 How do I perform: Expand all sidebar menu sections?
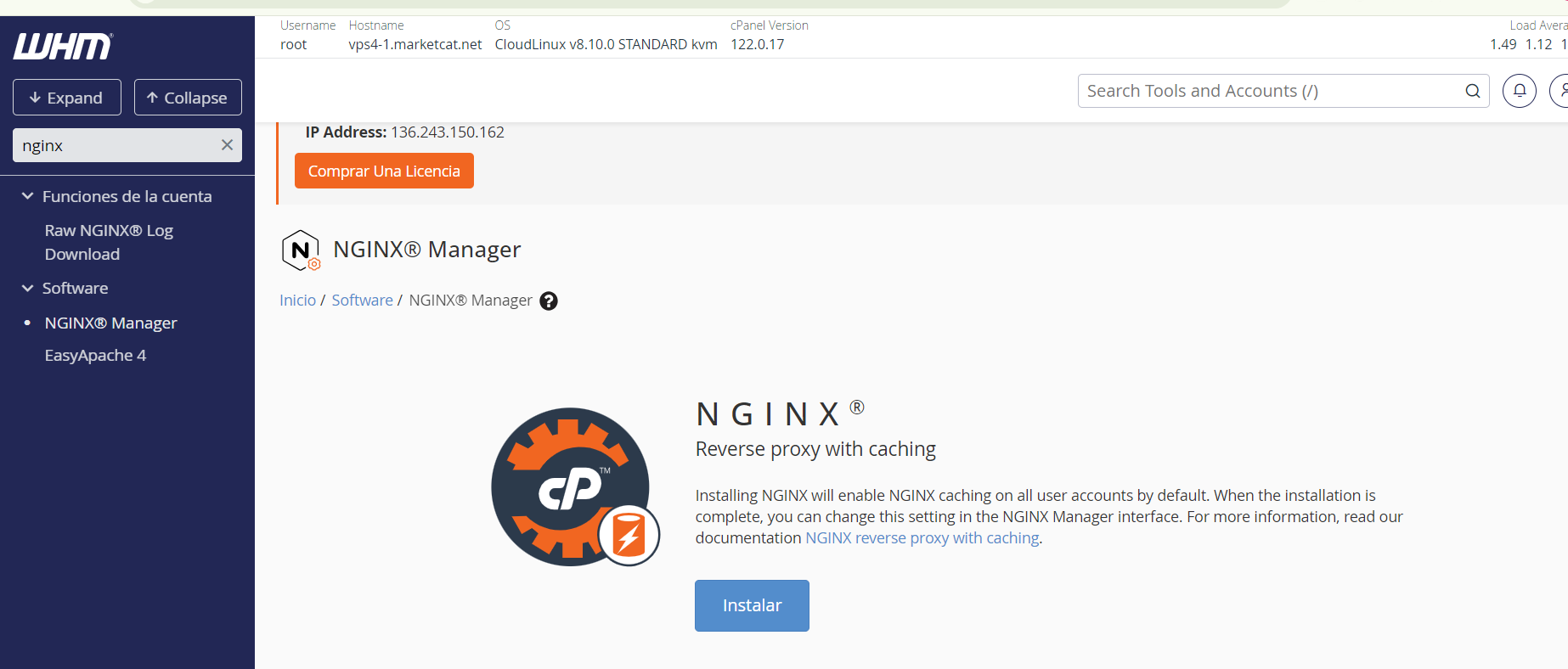(x=67, y=98)
